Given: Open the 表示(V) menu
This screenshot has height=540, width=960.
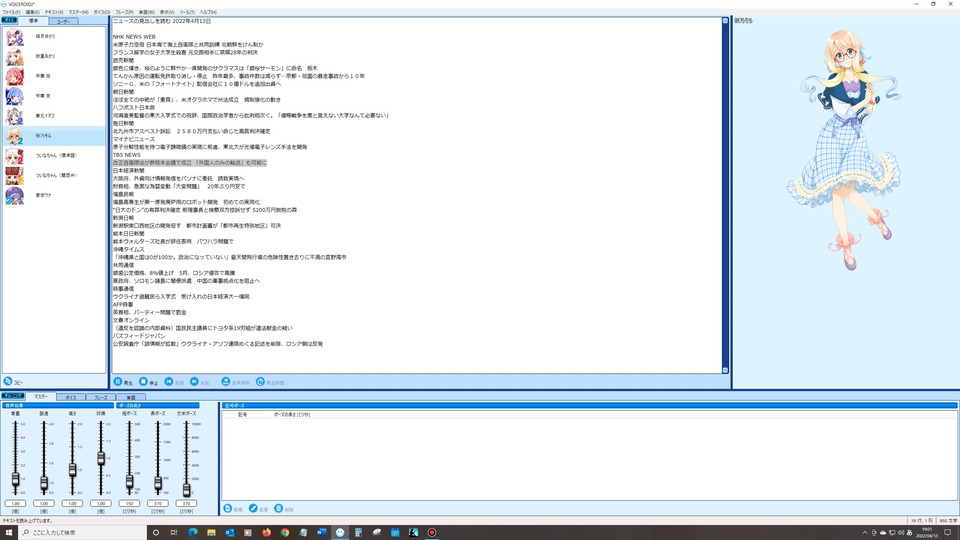Looking at the screenshot, I should (x=167, y=12).
